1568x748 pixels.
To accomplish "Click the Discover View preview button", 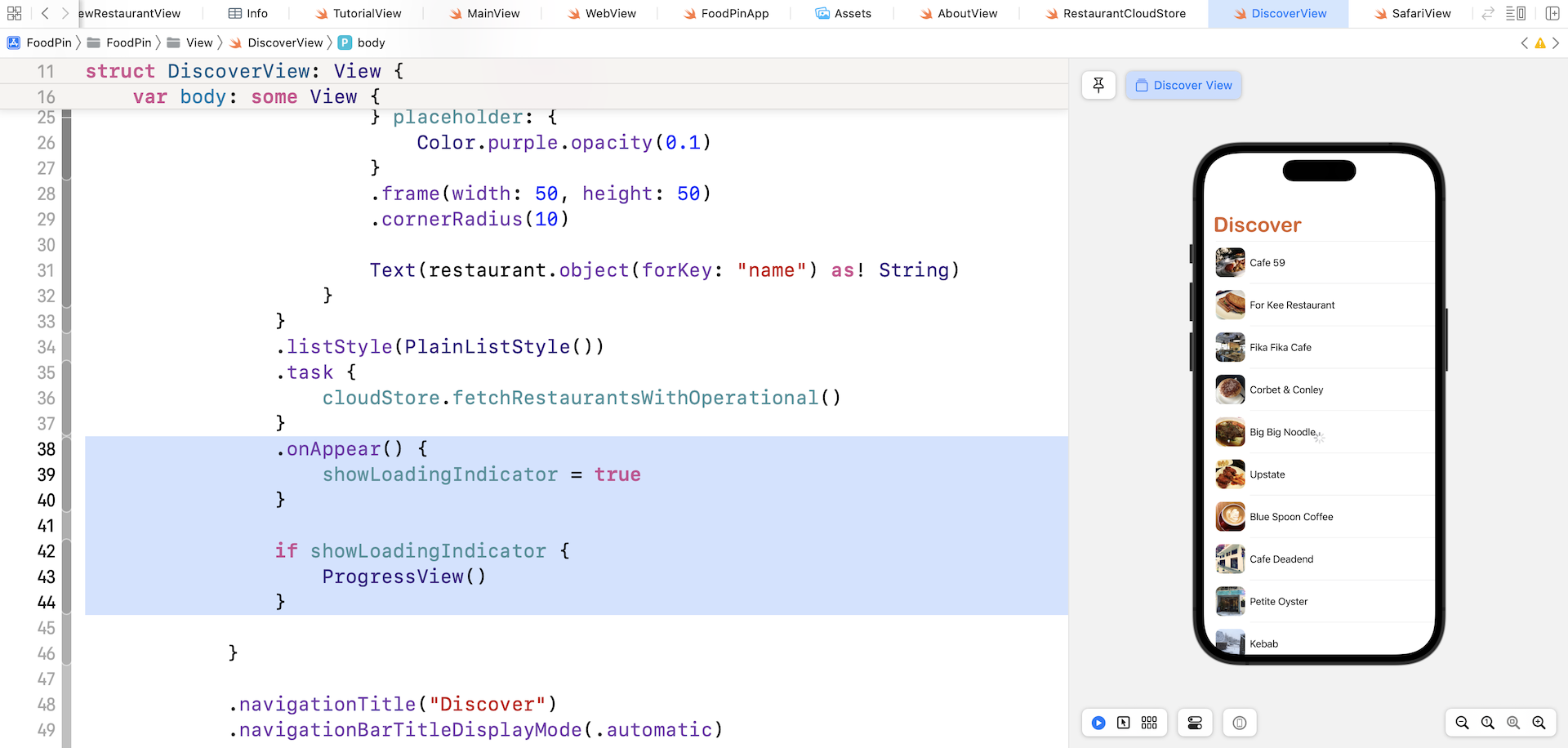I will (1183, 85).
